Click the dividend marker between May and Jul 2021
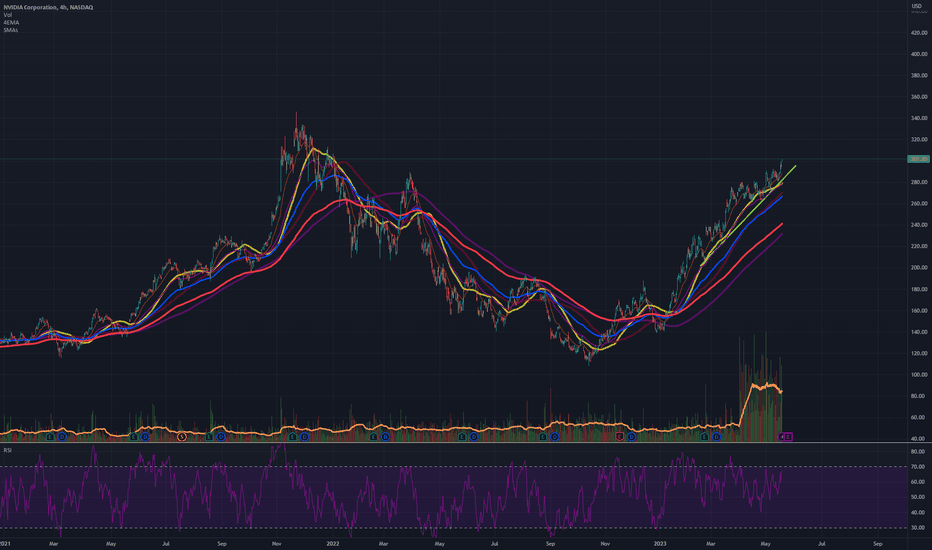932x550 pixels. pos(145,437)
